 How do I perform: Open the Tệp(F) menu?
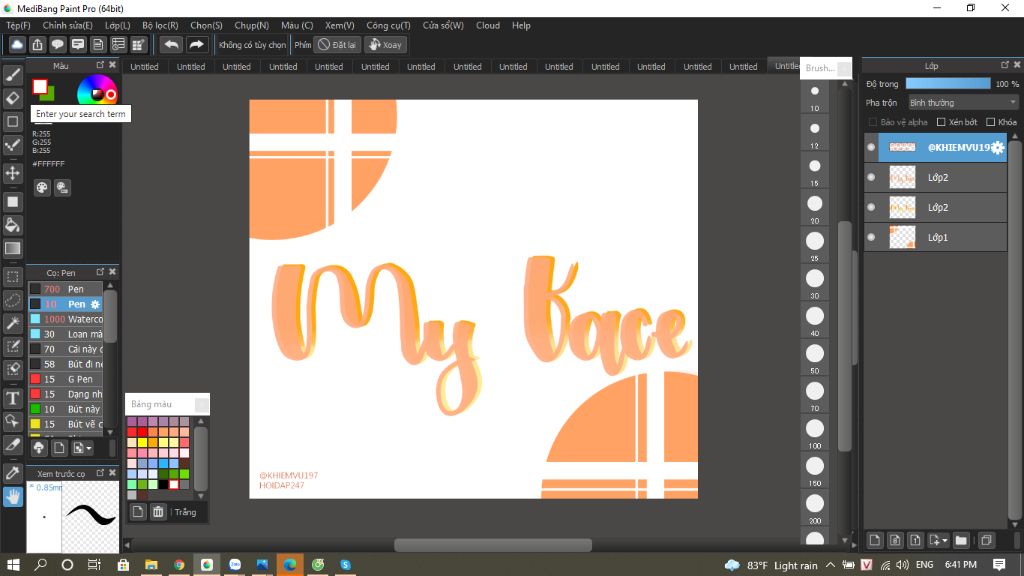point(18,25)
